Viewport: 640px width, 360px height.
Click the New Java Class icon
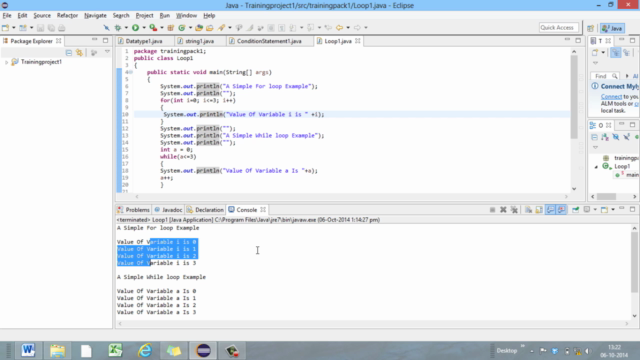click(182, 28)
